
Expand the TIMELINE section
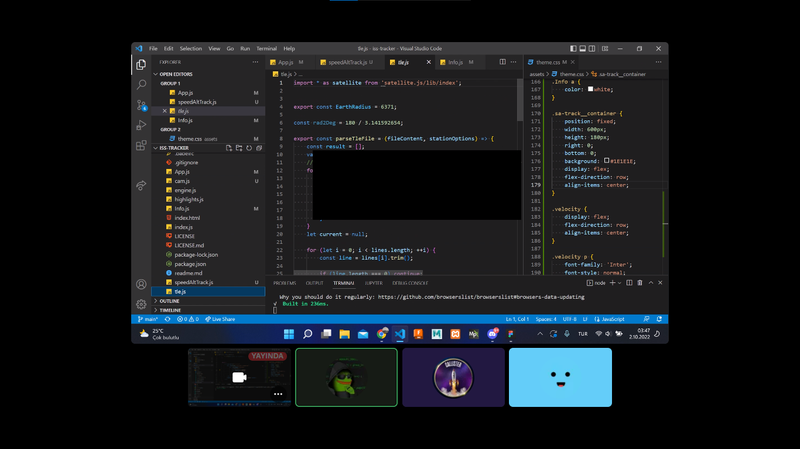pyautogui.click(x=171, y=310)
